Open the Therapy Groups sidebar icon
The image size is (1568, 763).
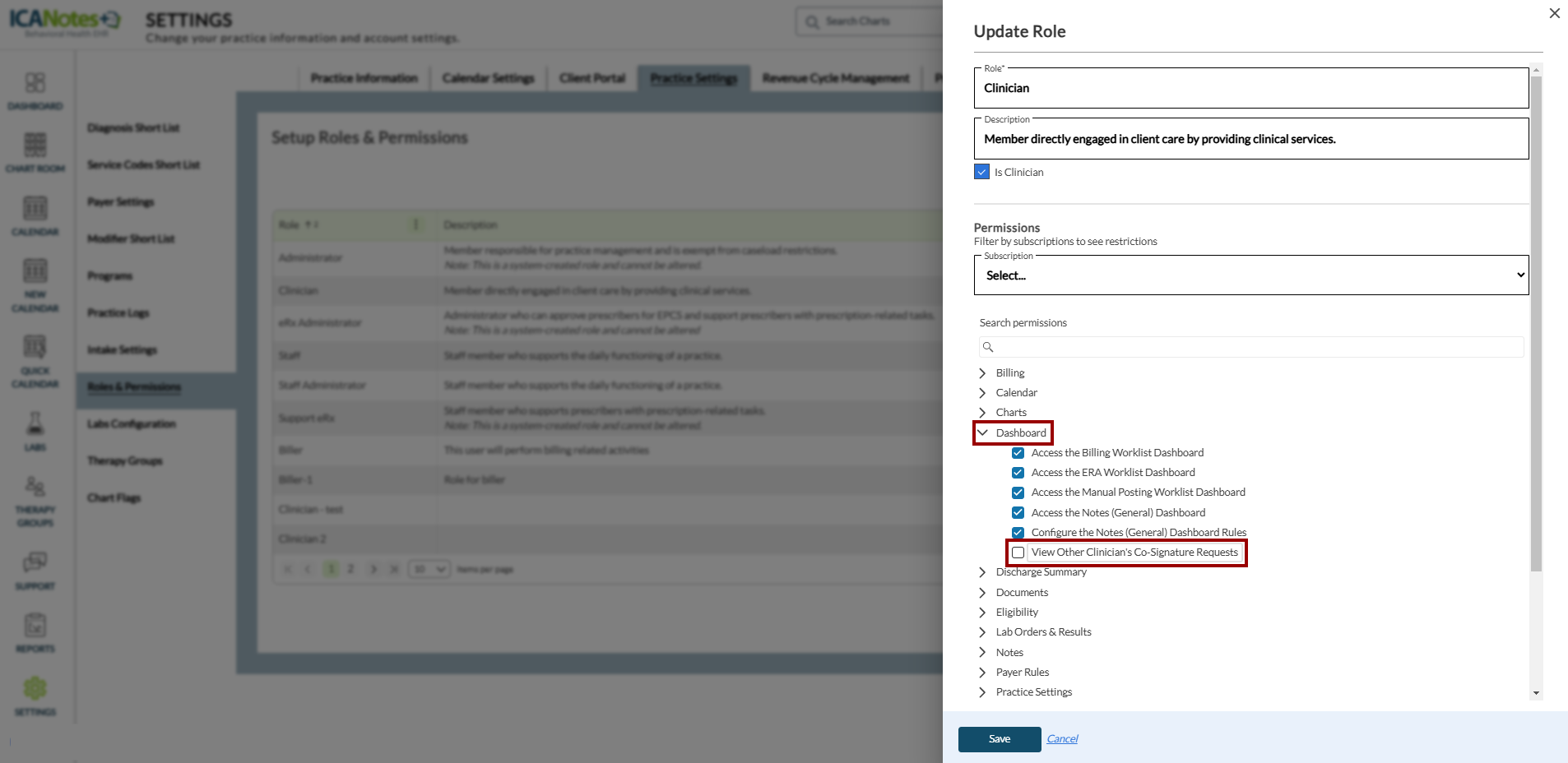click(x=35, y=487)
